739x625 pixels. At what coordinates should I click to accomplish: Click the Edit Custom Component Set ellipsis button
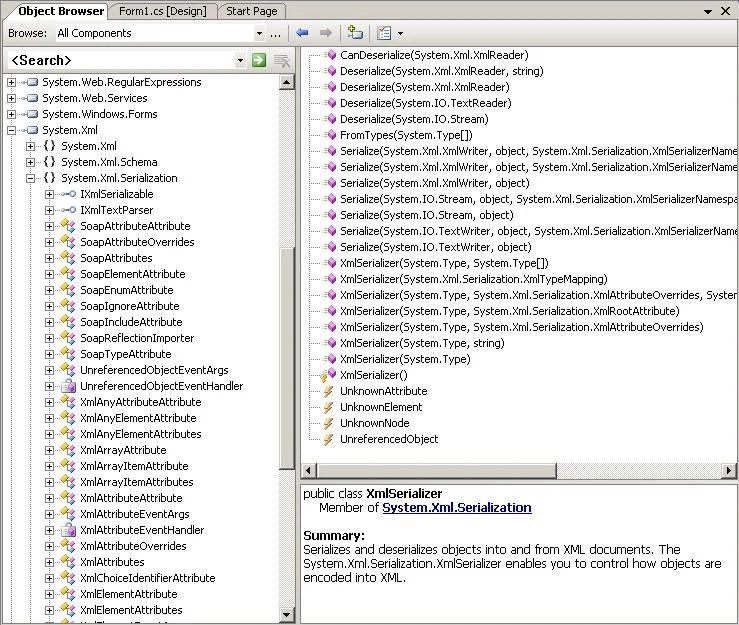pyautogui.click(x=275, y=33)
